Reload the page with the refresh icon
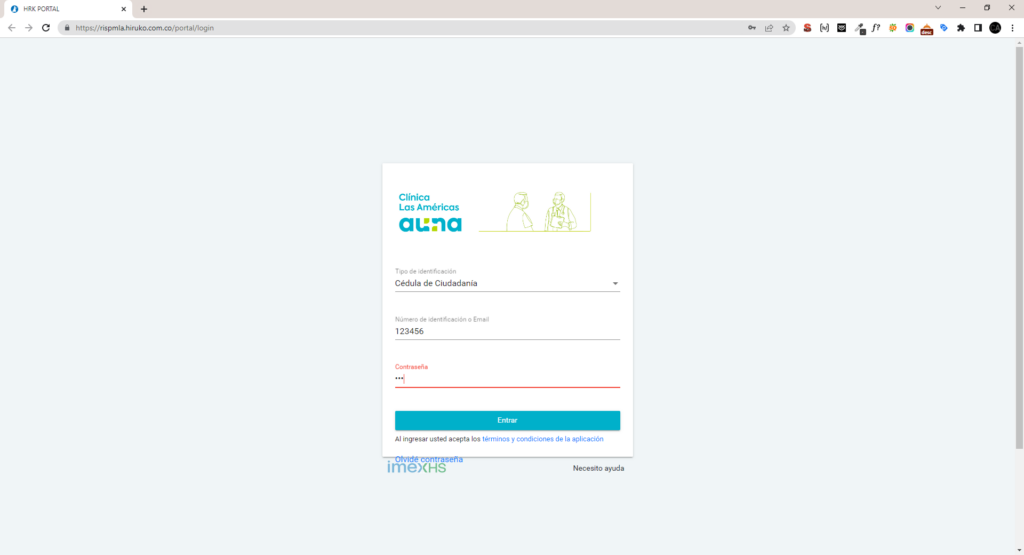This screenshot has width=1024, height=555. coord(46,27)
